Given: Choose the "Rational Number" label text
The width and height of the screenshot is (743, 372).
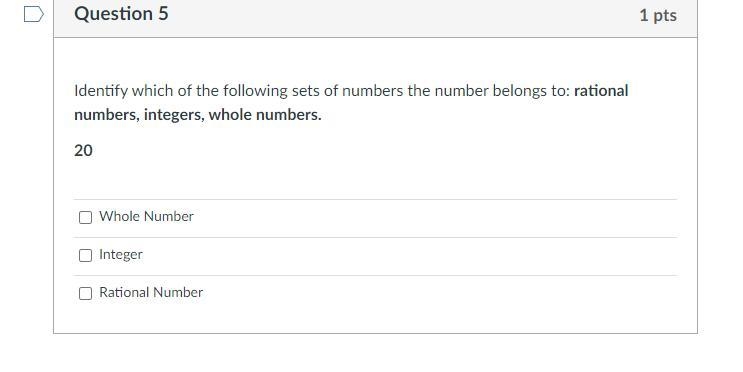Looking at the screenshot, I should point(151,292).
